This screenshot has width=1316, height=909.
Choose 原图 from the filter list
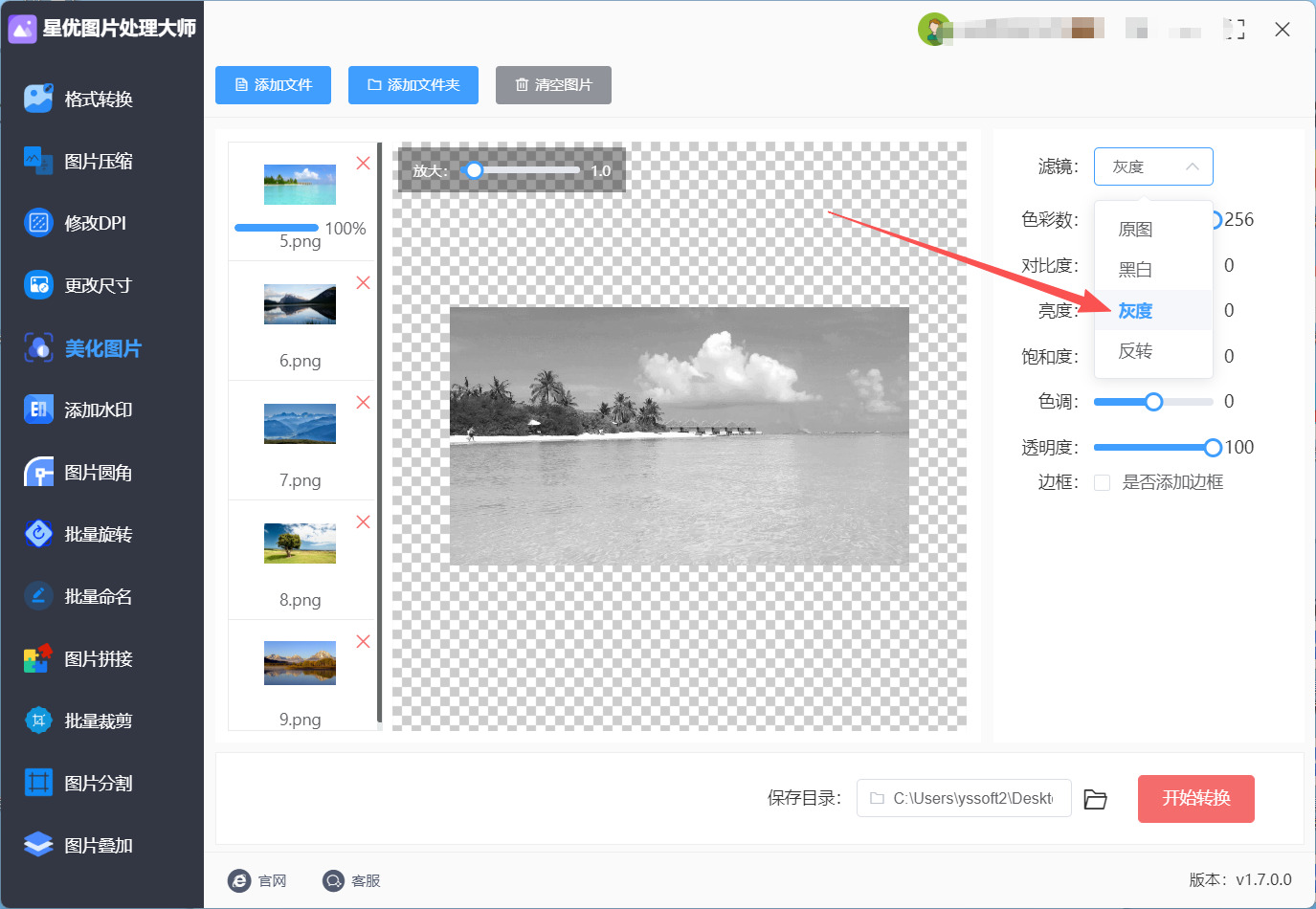coord(1153,230)
